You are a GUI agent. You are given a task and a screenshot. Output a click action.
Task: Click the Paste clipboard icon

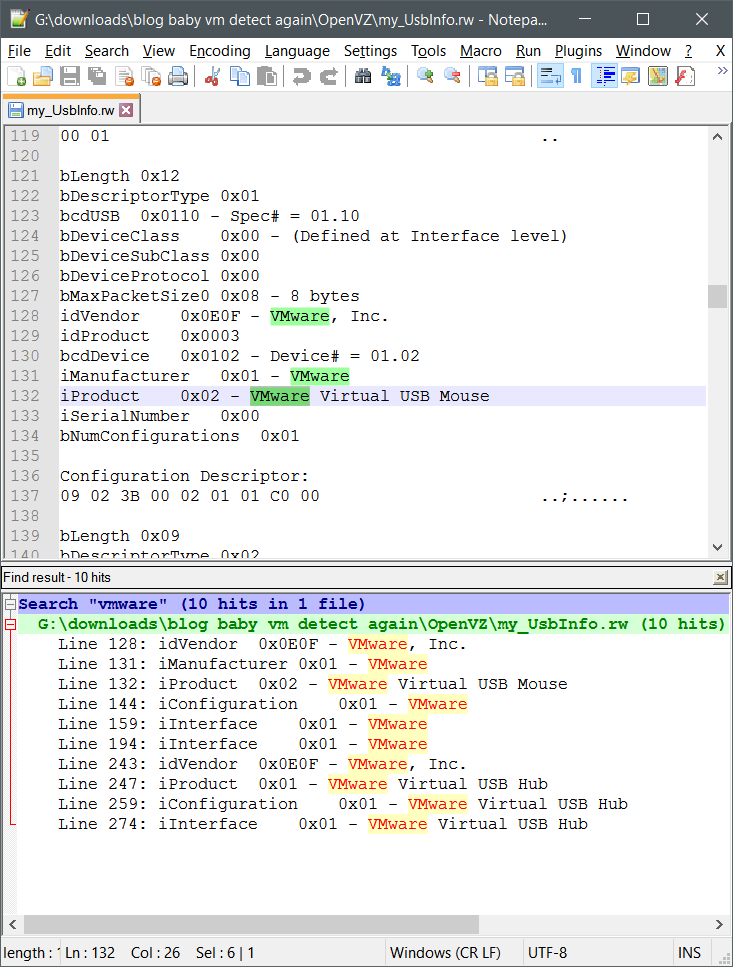coord(266,76)
